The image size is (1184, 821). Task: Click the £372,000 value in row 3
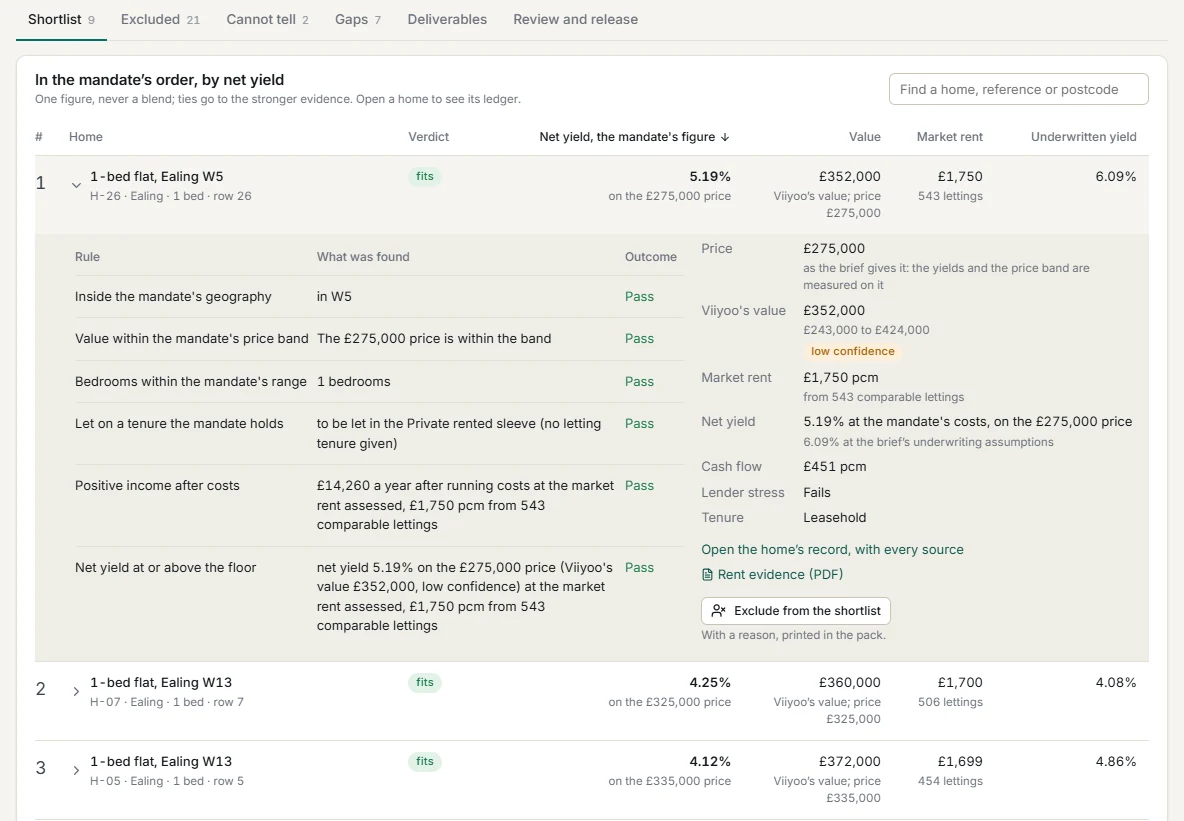pos(849,762)
